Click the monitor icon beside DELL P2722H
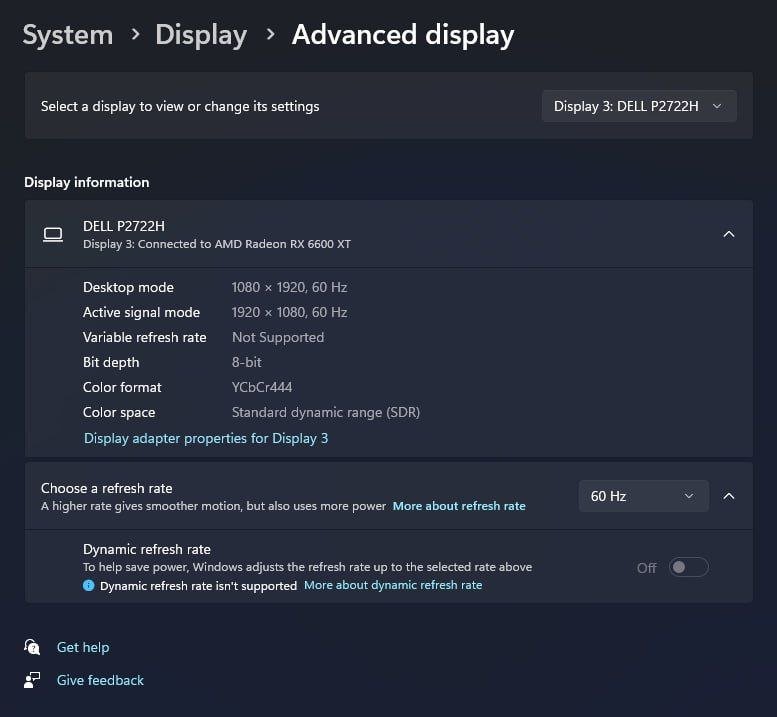 click(x=53, y=234)
